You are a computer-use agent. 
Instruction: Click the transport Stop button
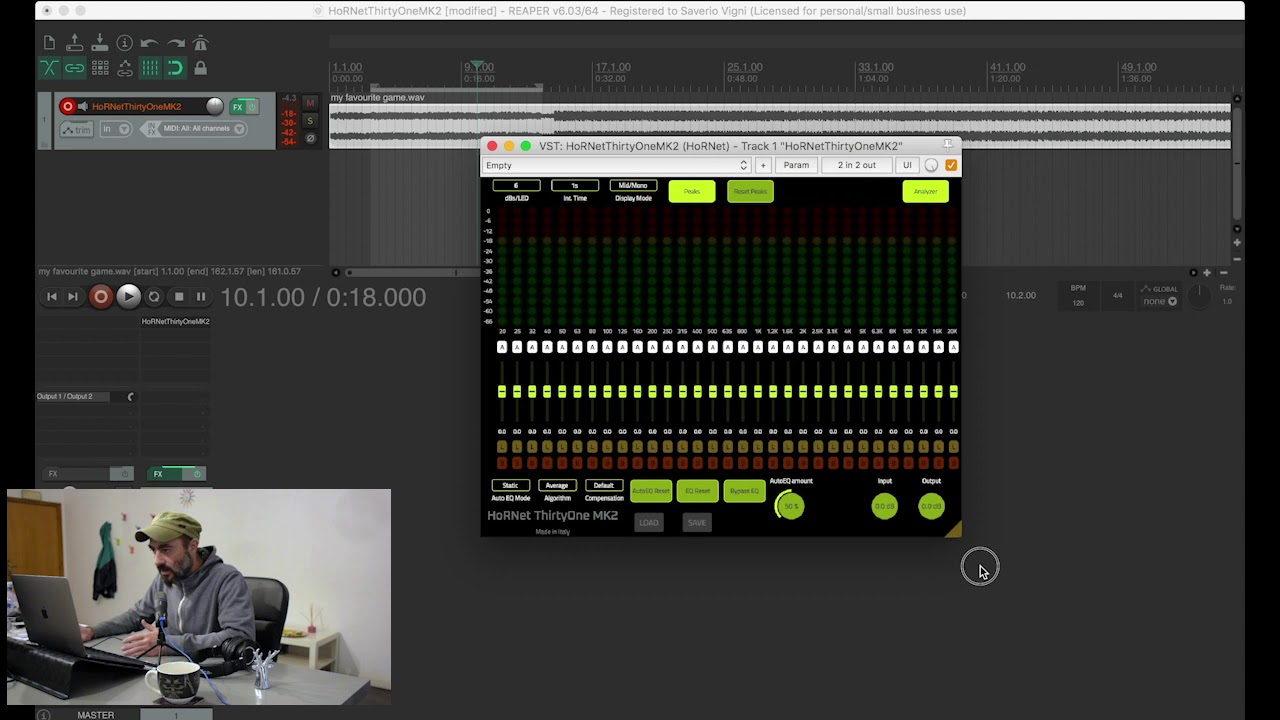point(179,297)
